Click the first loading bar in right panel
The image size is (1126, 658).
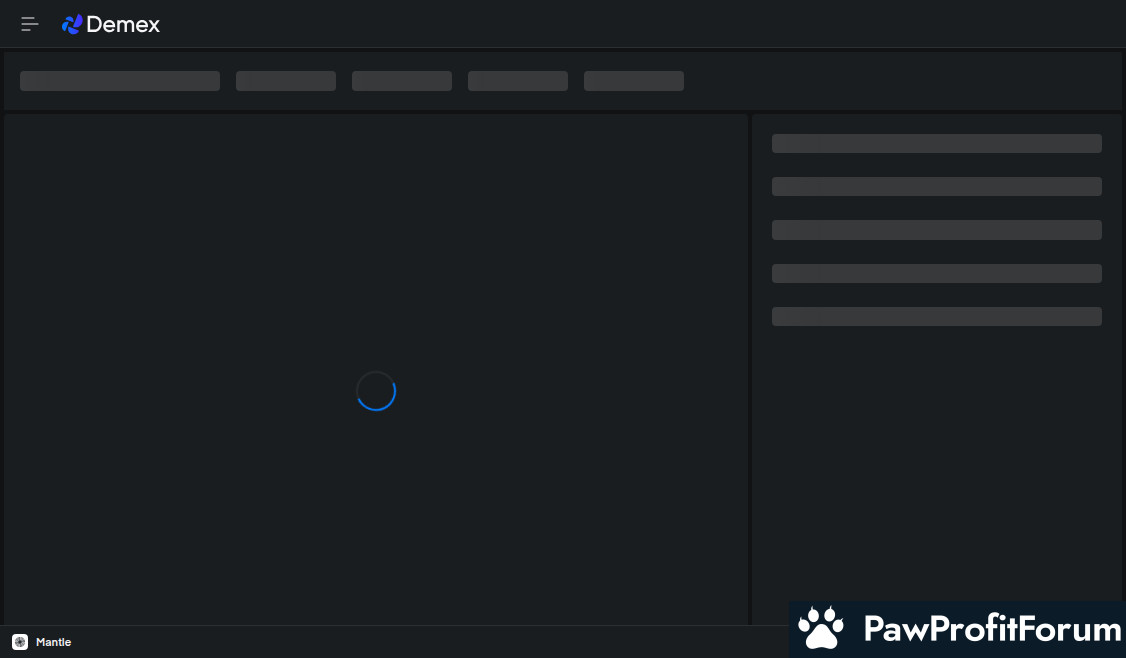coord(936,144)
